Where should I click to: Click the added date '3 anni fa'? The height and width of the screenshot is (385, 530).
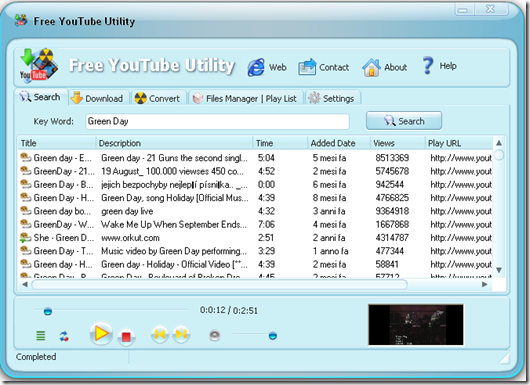pyautogui.click(x=329, y=211)
